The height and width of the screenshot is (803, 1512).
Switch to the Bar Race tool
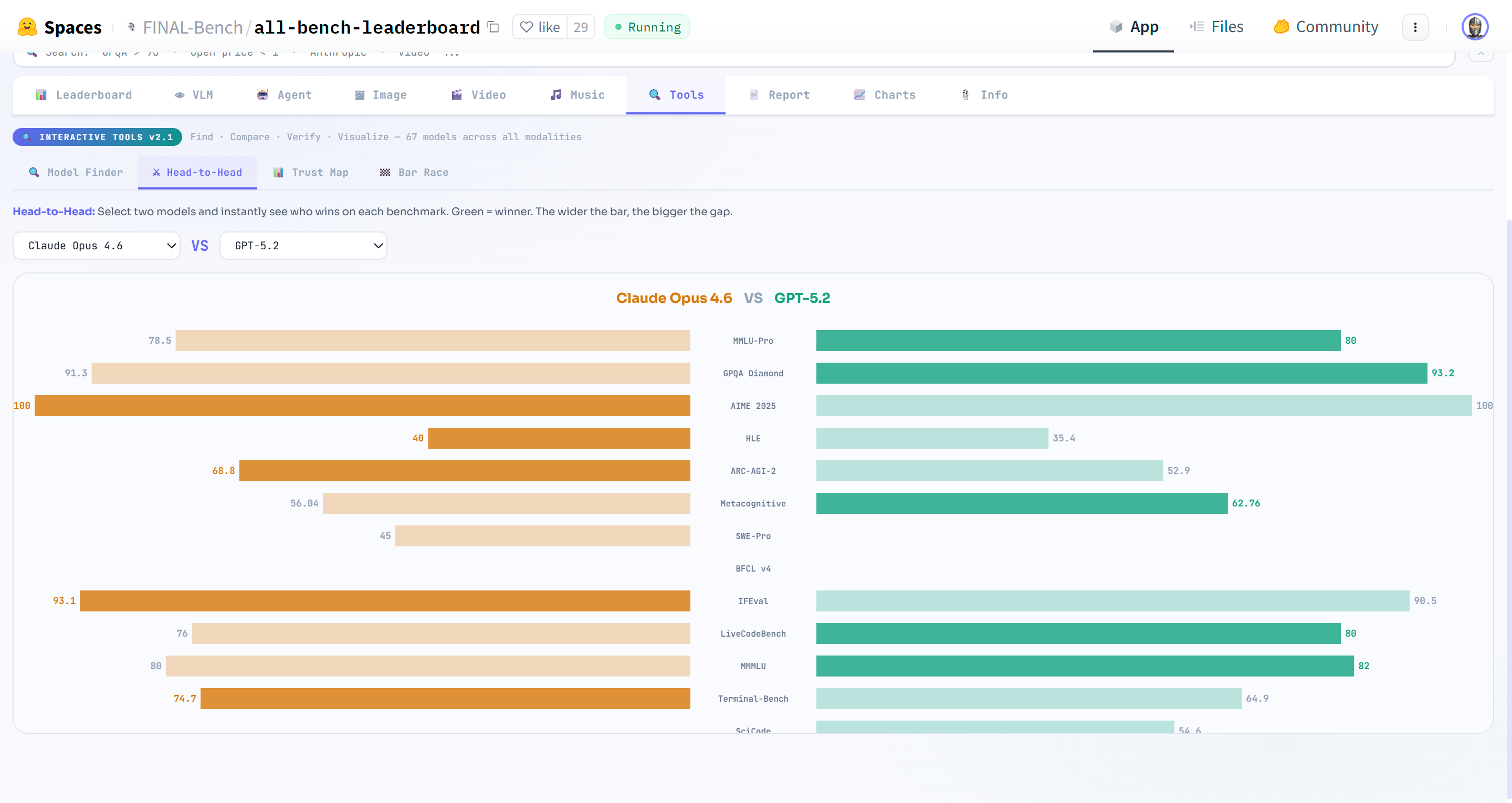414,173
